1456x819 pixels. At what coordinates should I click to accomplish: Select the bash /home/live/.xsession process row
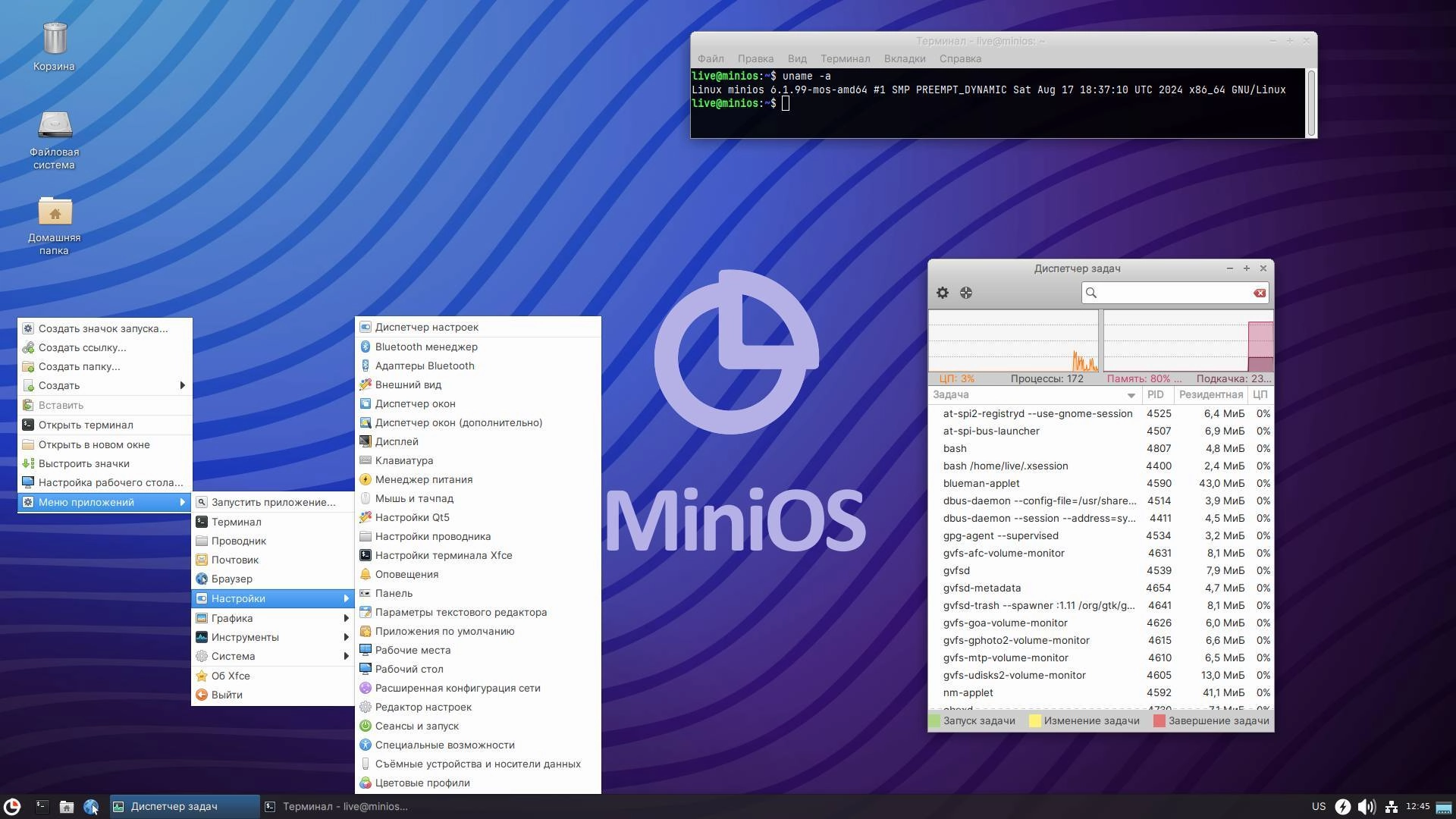click(x=1100, y=466)
